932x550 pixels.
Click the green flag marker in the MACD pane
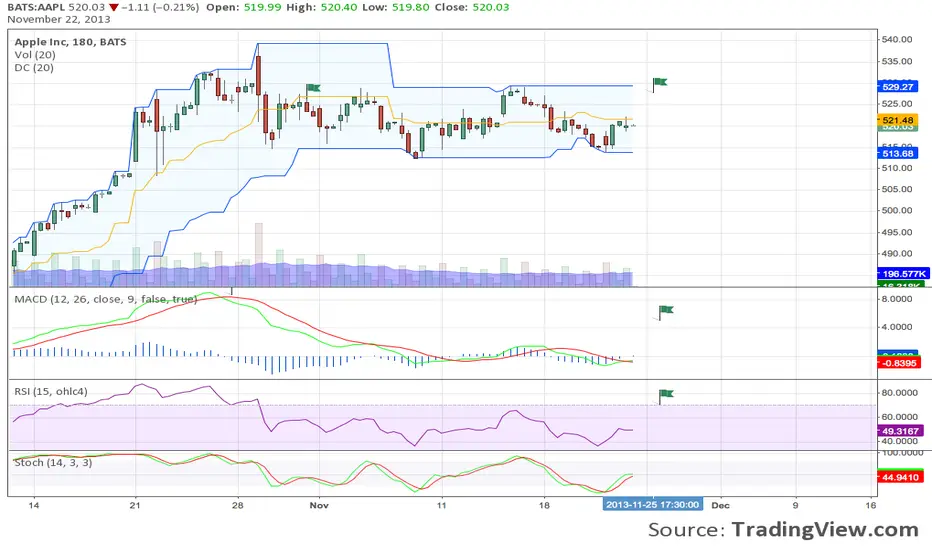(x=665, y=311)
